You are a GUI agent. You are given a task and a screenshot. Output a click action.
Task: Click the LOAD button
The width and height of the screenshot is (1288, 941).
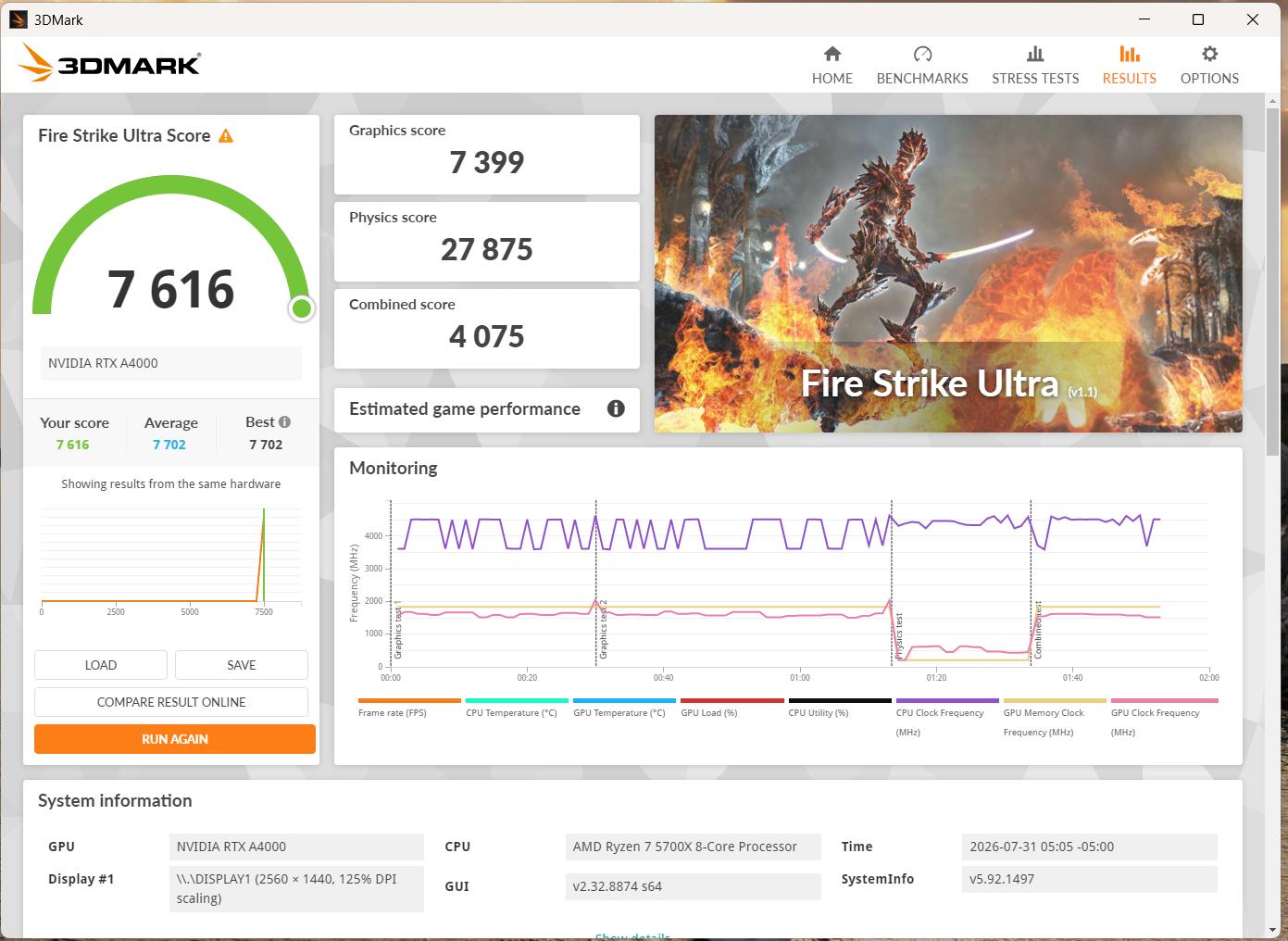pyautogui.click(x=101, y=665)
